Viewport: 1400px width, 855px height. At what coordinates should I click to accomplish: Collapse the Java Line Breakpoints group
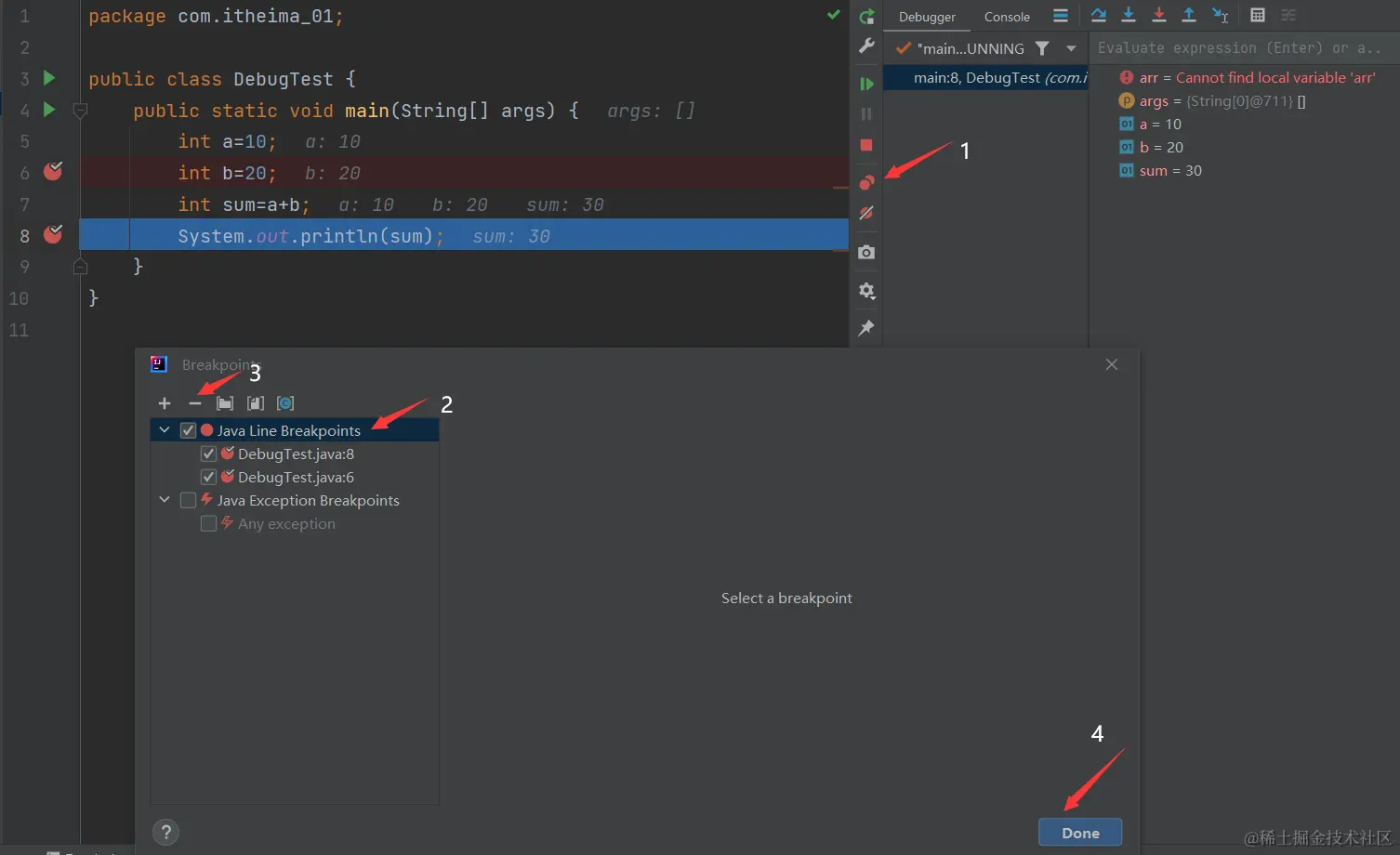[x=165, y=430]
